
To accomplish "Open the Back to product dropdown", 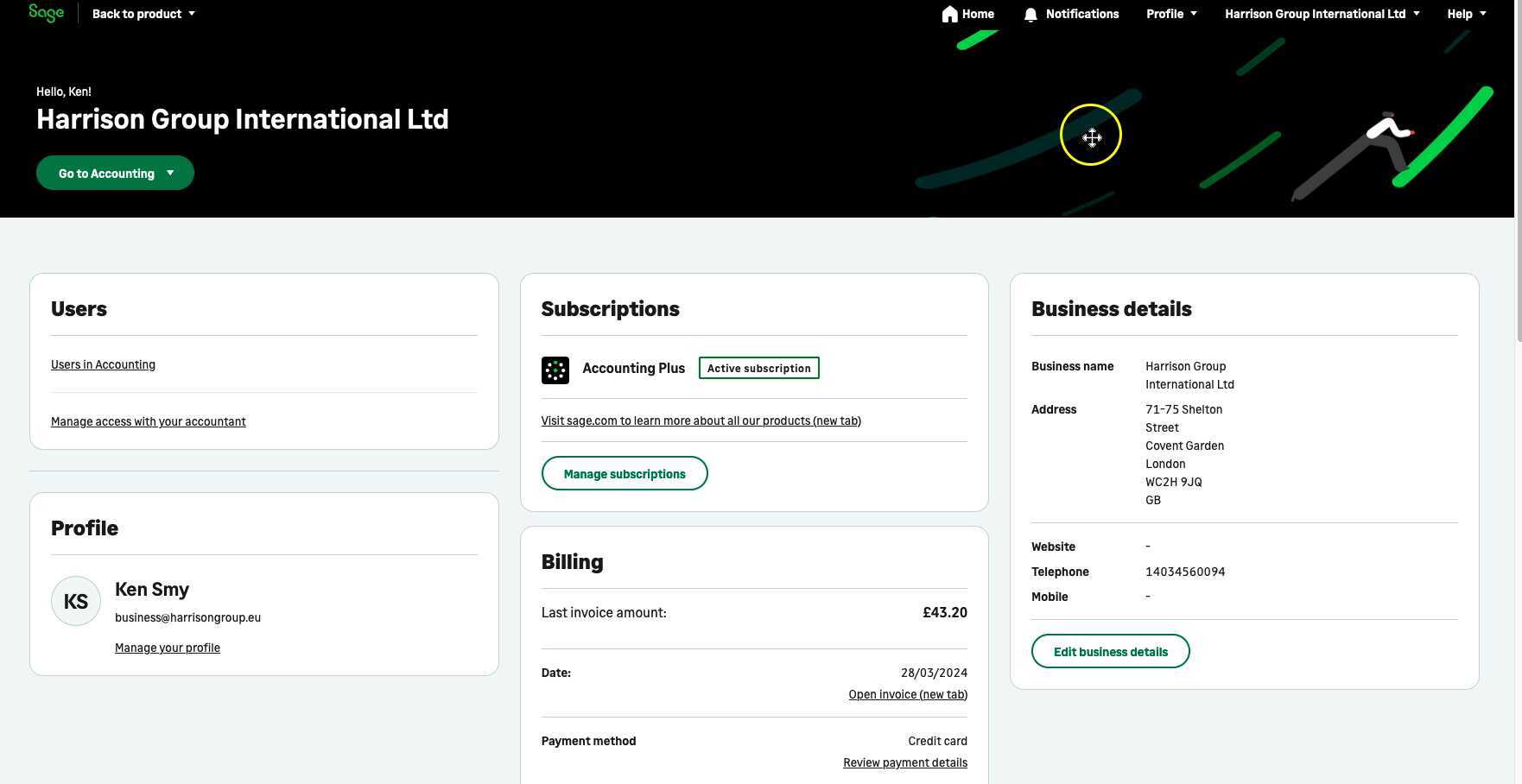I will 143,14.
